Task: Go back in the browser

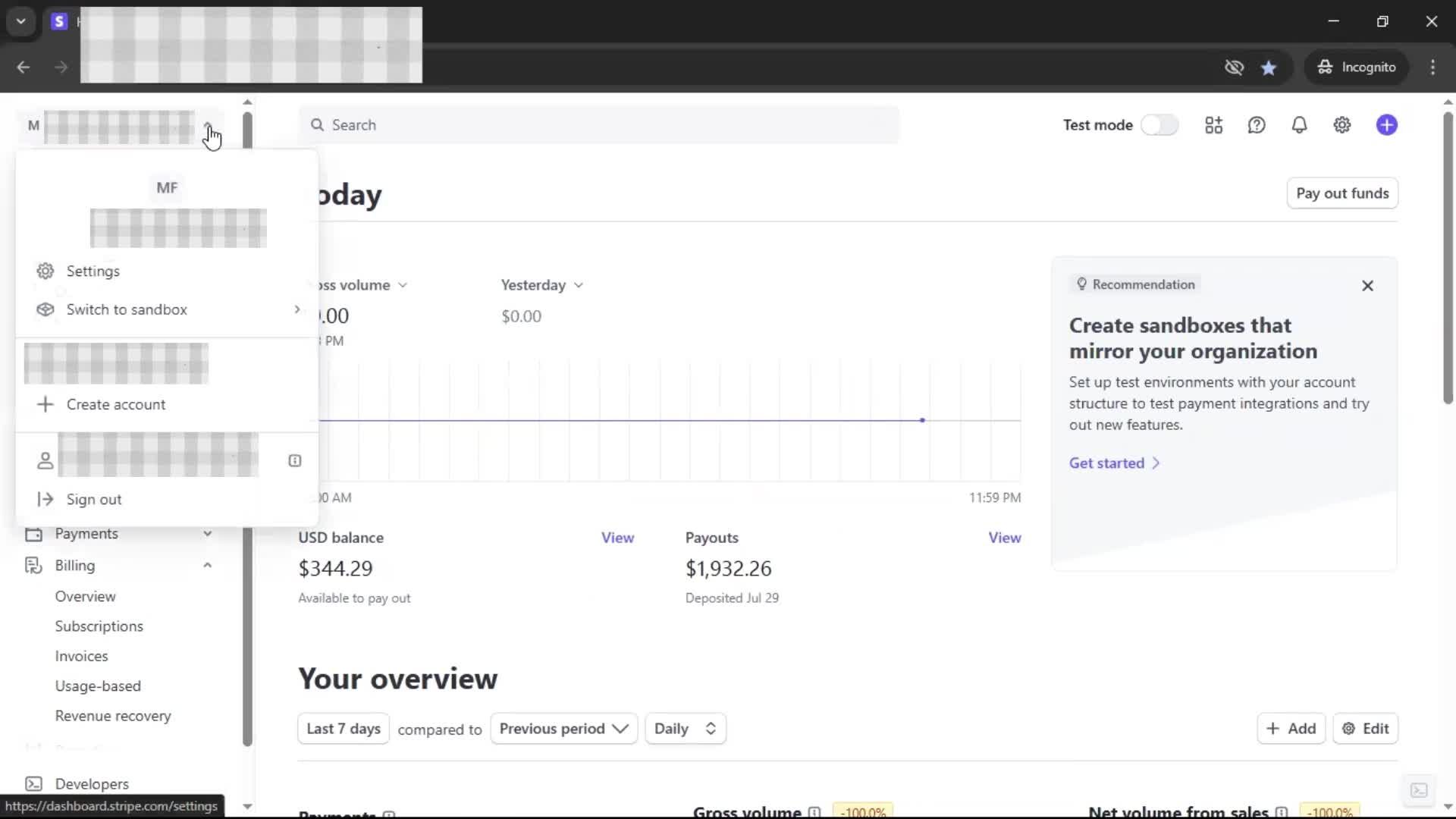Action: point(24,67)
